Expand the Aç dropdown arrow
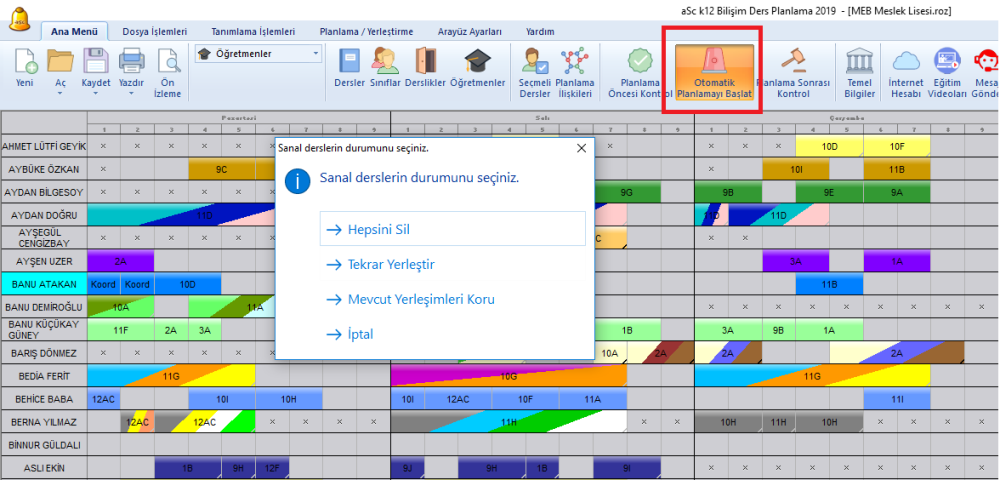 [61, 93]
